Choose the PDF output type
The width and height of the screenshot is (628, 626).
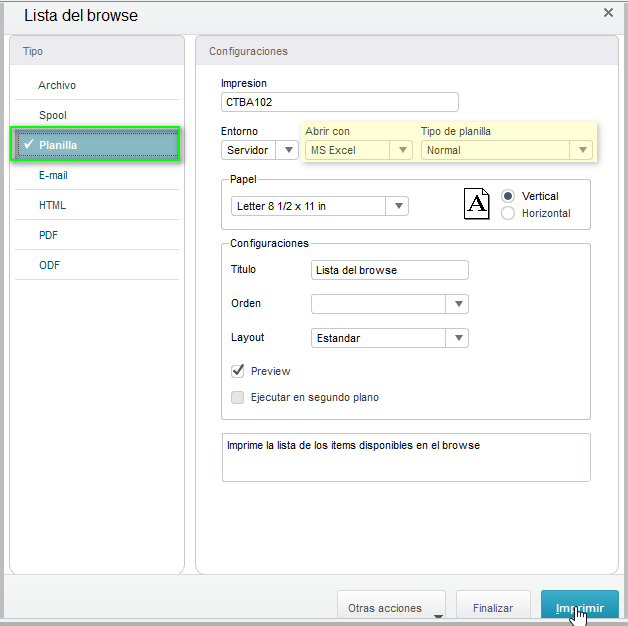pyautogui.click(x=97, y=235)
